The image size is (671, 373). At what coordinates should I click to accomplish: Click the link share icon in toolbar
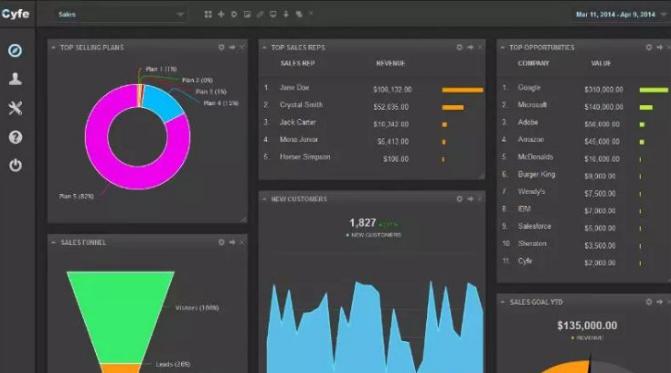tap(260, 14)
